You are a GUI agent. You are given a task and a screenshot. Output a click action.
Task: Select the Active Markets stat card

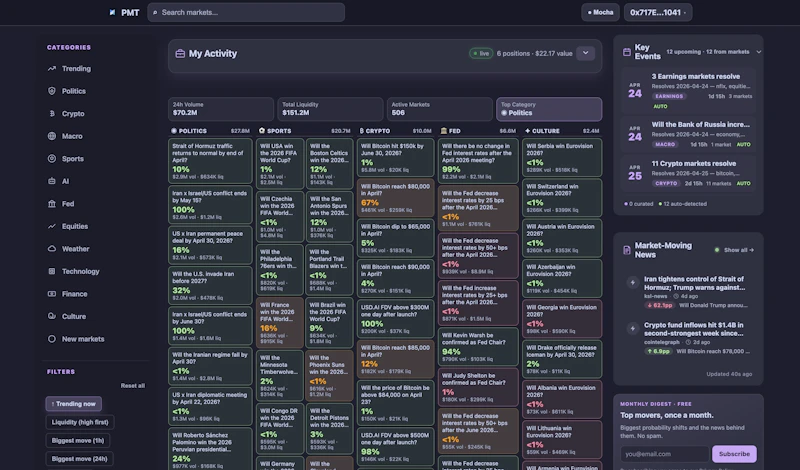[439, 109]
